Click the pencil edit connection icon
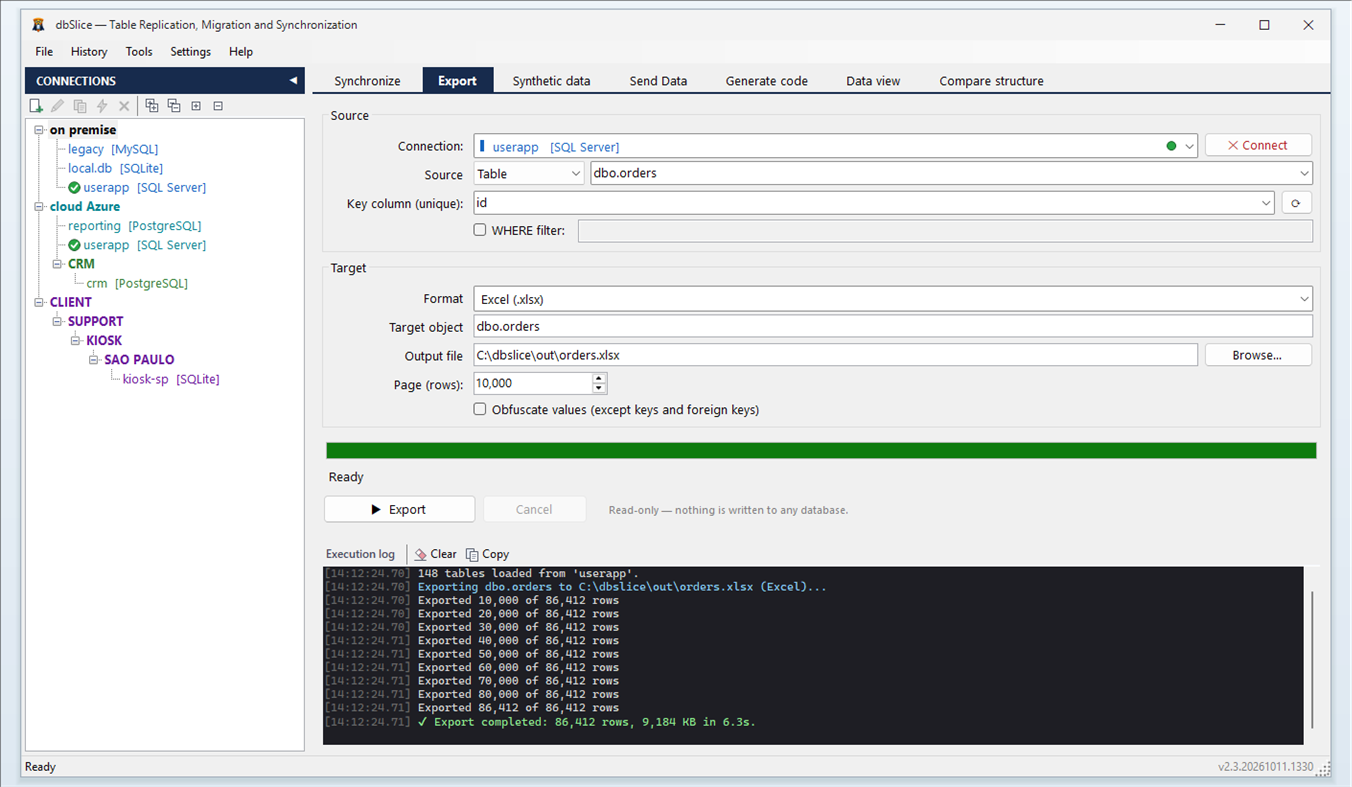1352x787 pixels. tap(58, 106)
